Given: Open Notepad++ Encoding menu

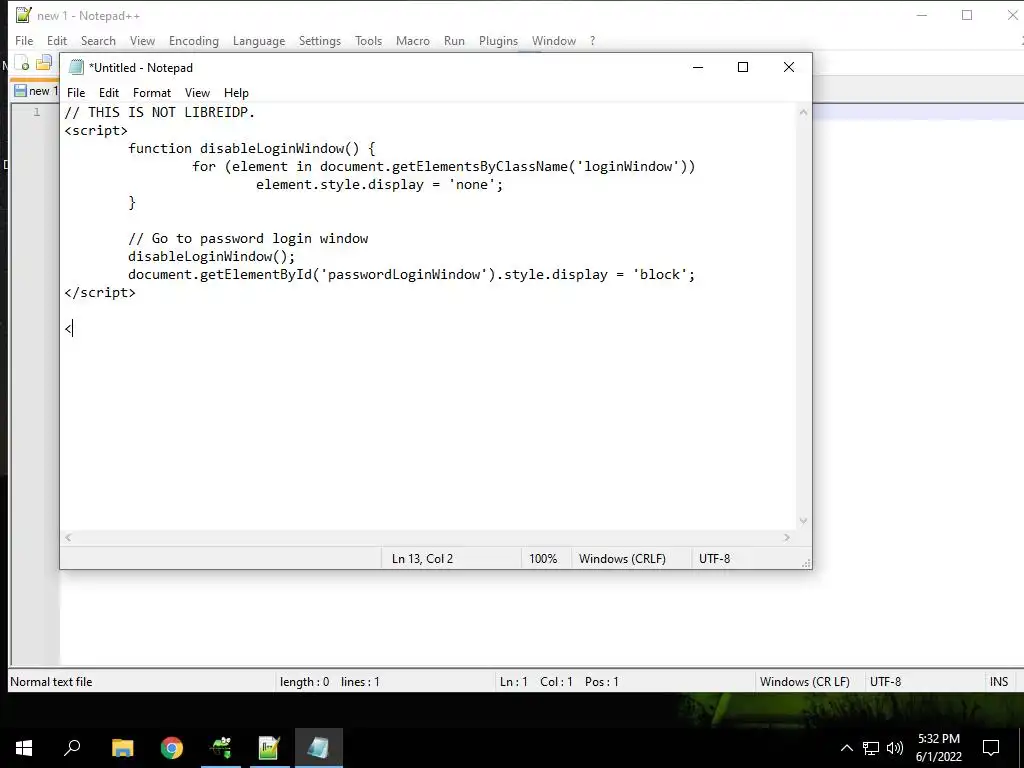Looking at the screenshot, I should 194,40.
